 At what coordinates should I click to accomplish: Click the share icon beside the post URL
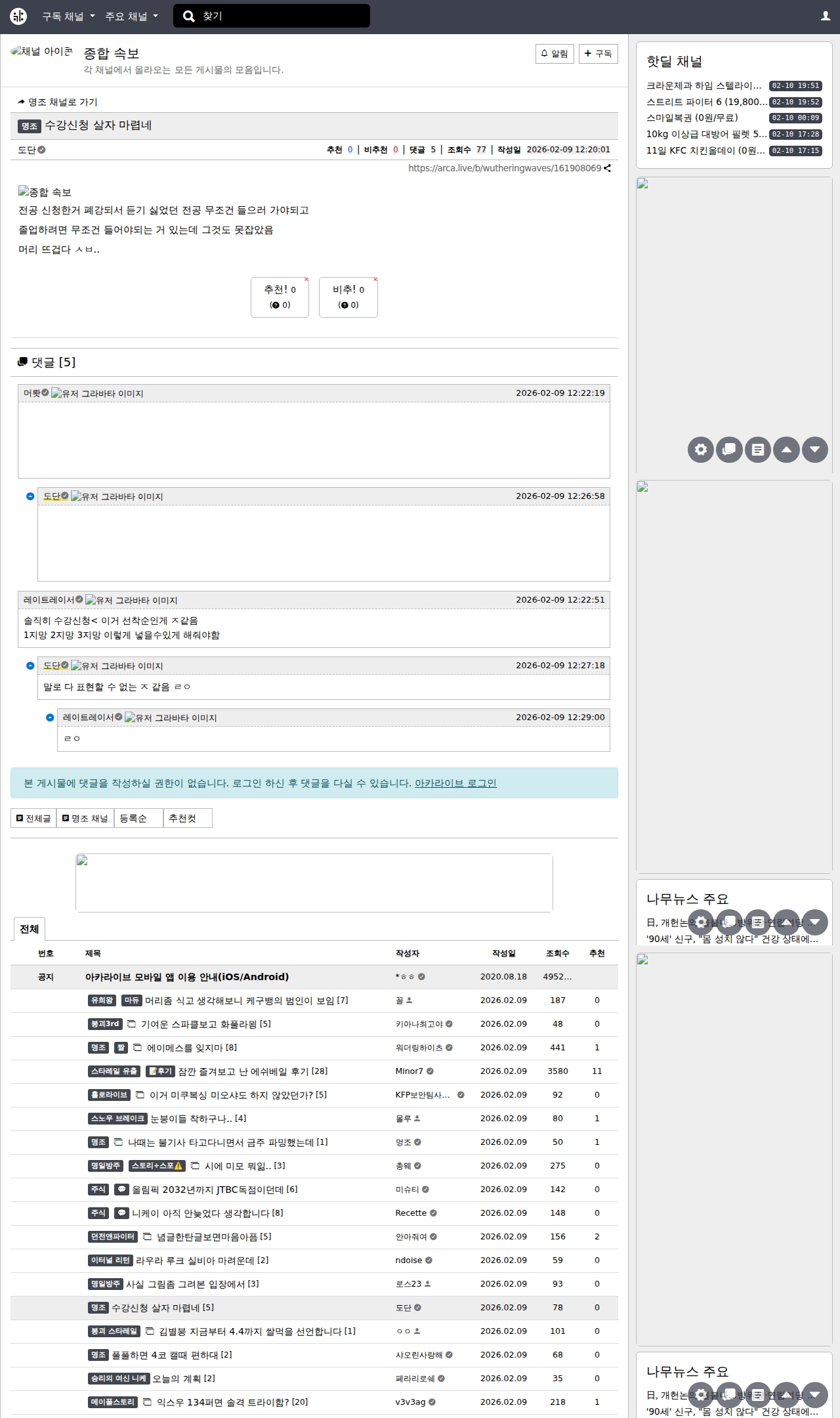tap(607, 168)
